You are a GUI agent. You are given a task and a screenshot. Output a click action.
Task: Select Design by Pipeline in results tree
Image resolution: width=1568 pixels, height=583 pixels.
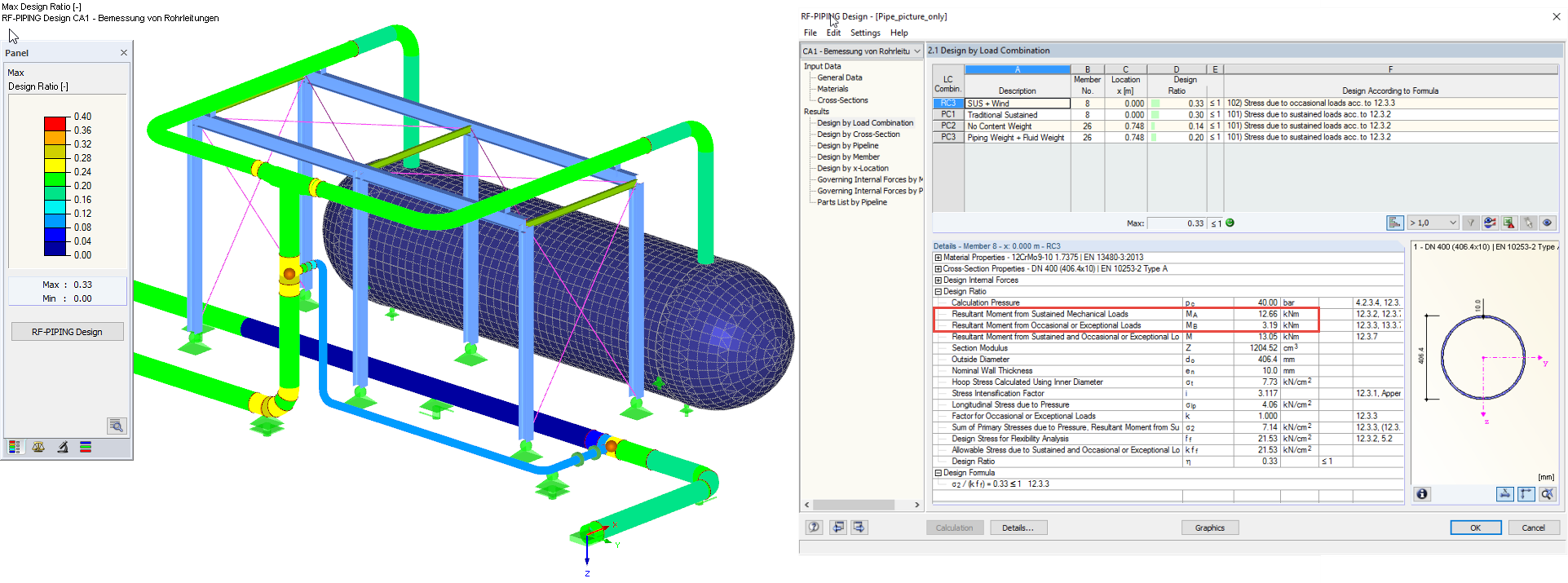[847, 146]
